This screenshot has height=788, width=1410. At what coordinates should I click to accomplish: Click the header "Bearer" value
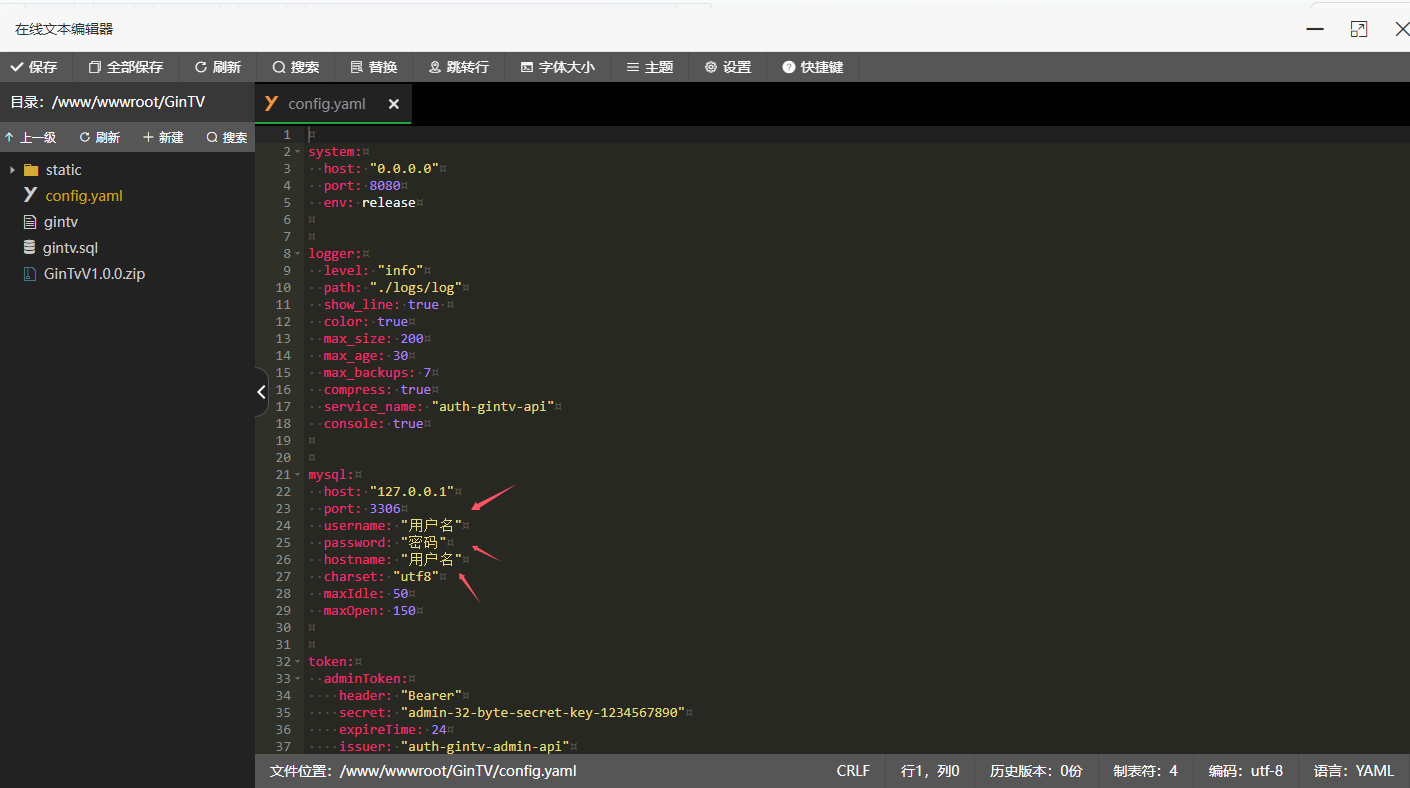(x=431, y=696)
